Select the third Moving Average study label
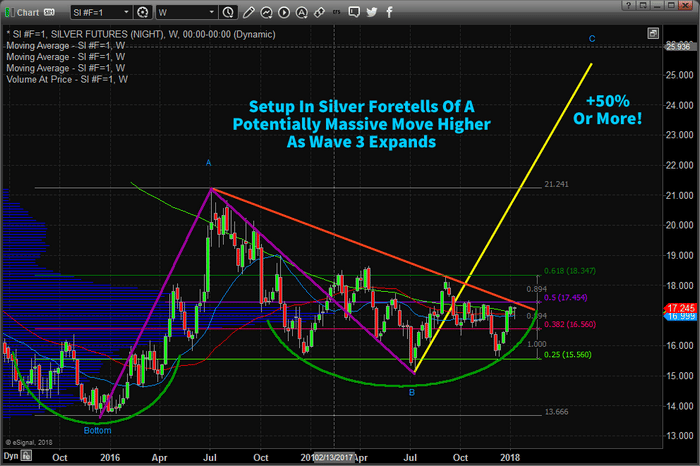The height and width of the screenshot is (466, 700). point(65,68)
